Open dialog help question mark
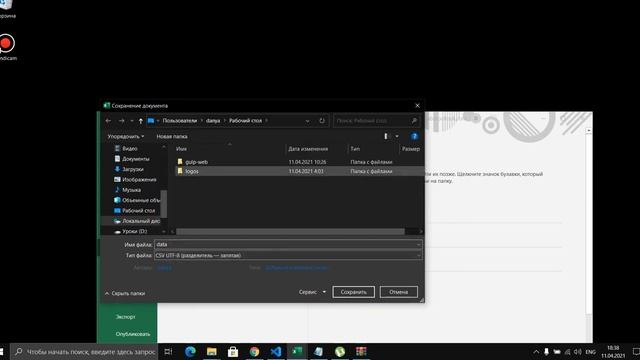The image size is (640, 360). coord(414,136)
